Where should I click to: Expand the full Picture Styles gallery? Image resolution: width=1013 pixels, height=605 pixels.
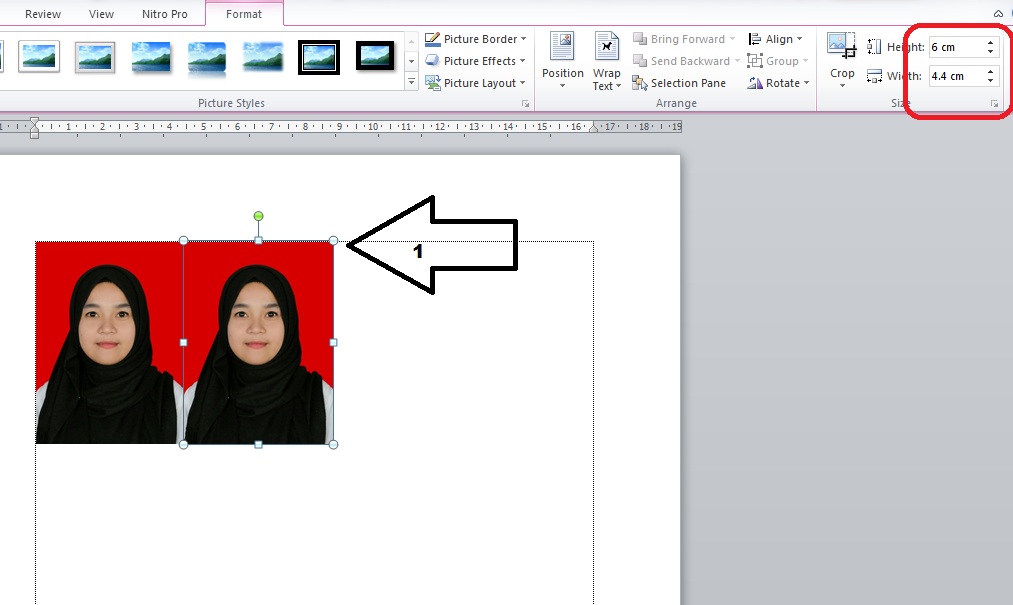(412, 82)
